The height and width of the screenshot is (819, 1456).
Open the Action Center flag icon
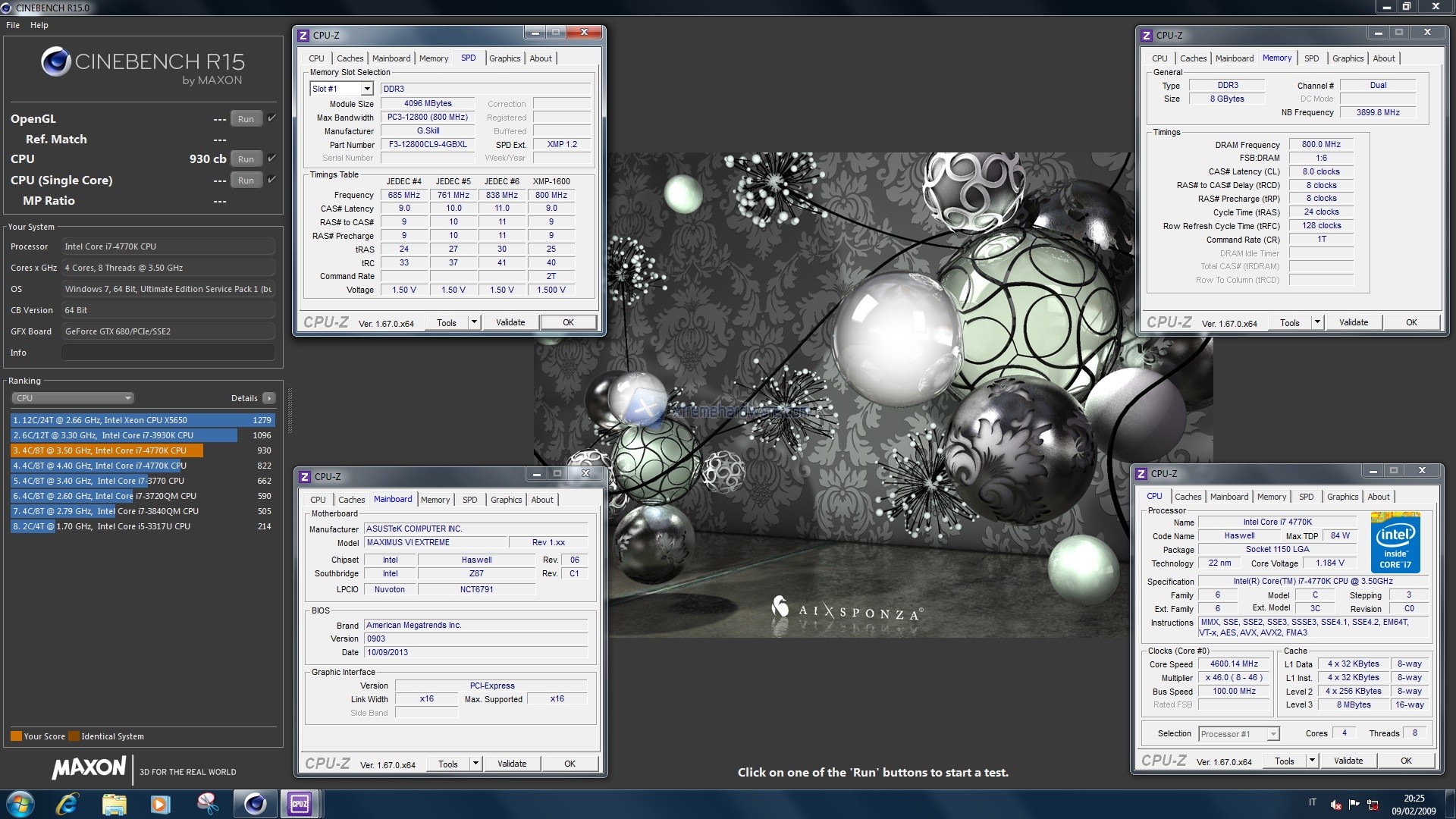tap(1354, 805)
